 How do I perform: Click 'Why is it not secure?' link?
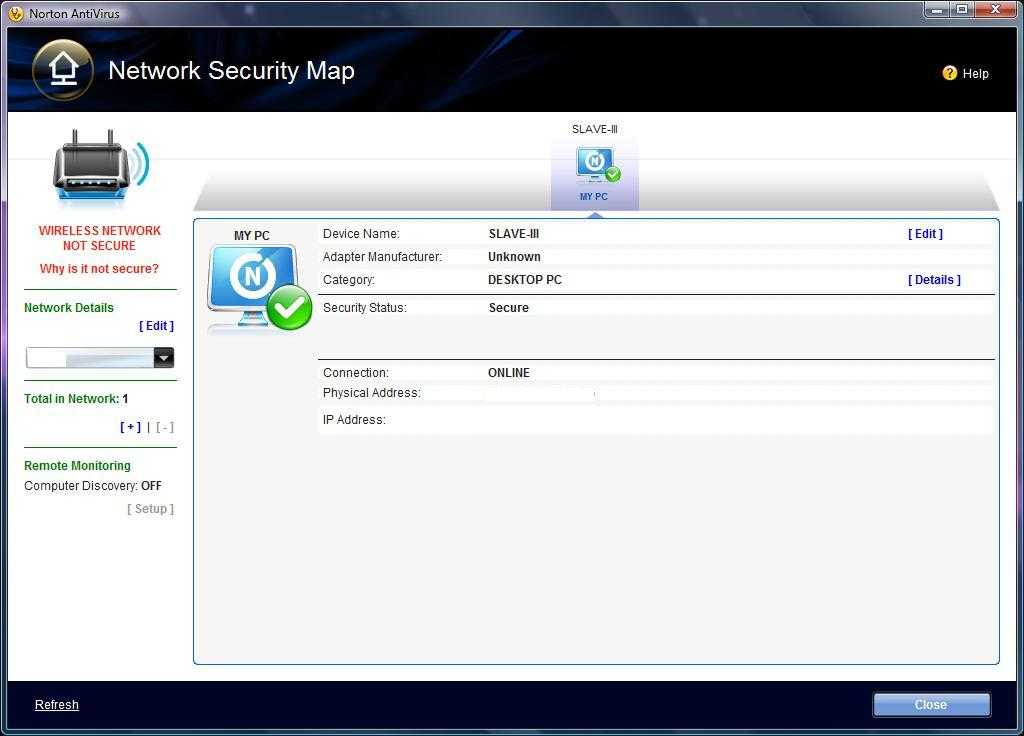pos(99,268)
